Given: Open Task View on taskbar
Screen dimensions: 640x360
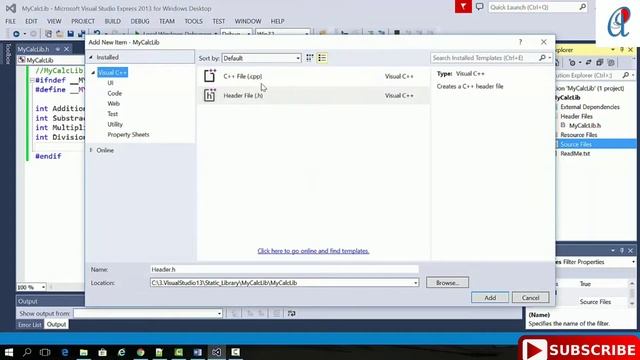Looking at the screenshot, I should tap(45, 352).
